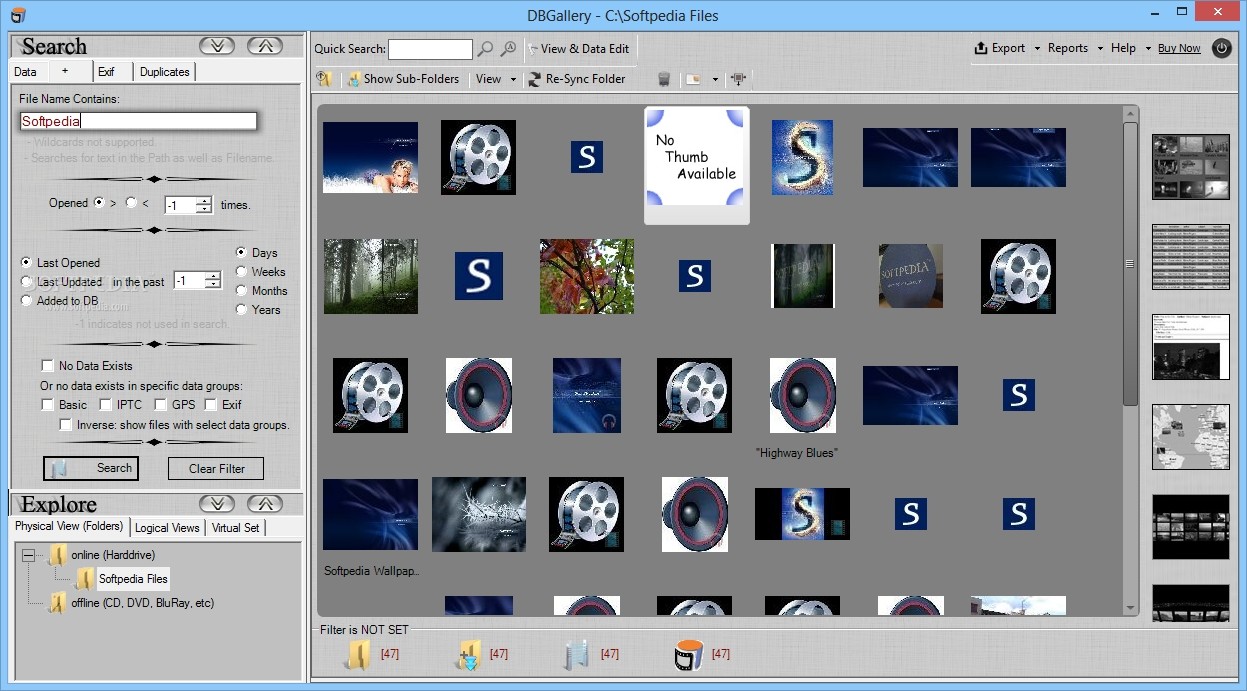Switch to Virtual Set tab

point(236,527)
